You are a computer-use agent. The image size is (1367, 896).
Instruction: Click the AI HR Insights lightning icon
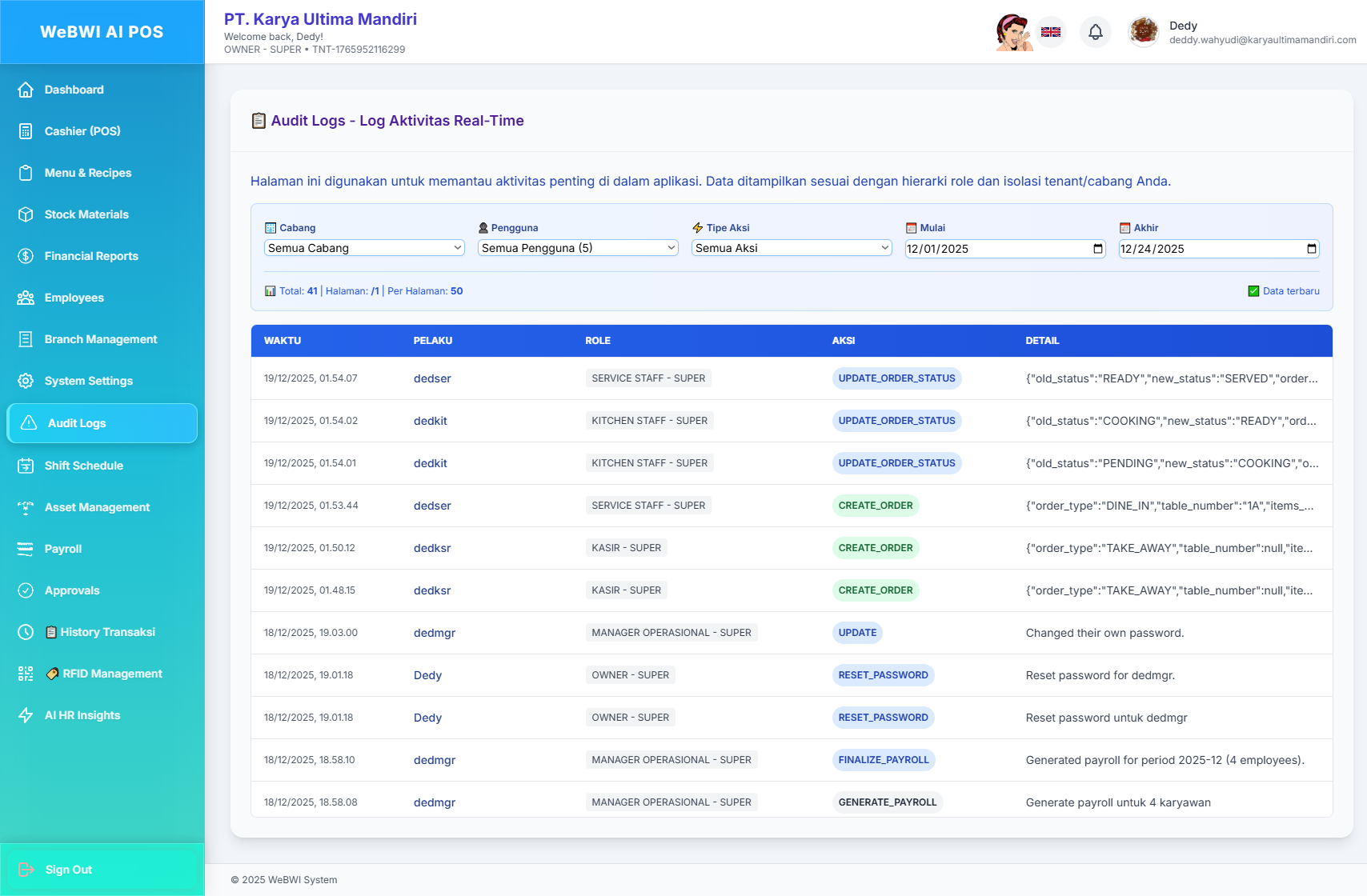[26, 715]
